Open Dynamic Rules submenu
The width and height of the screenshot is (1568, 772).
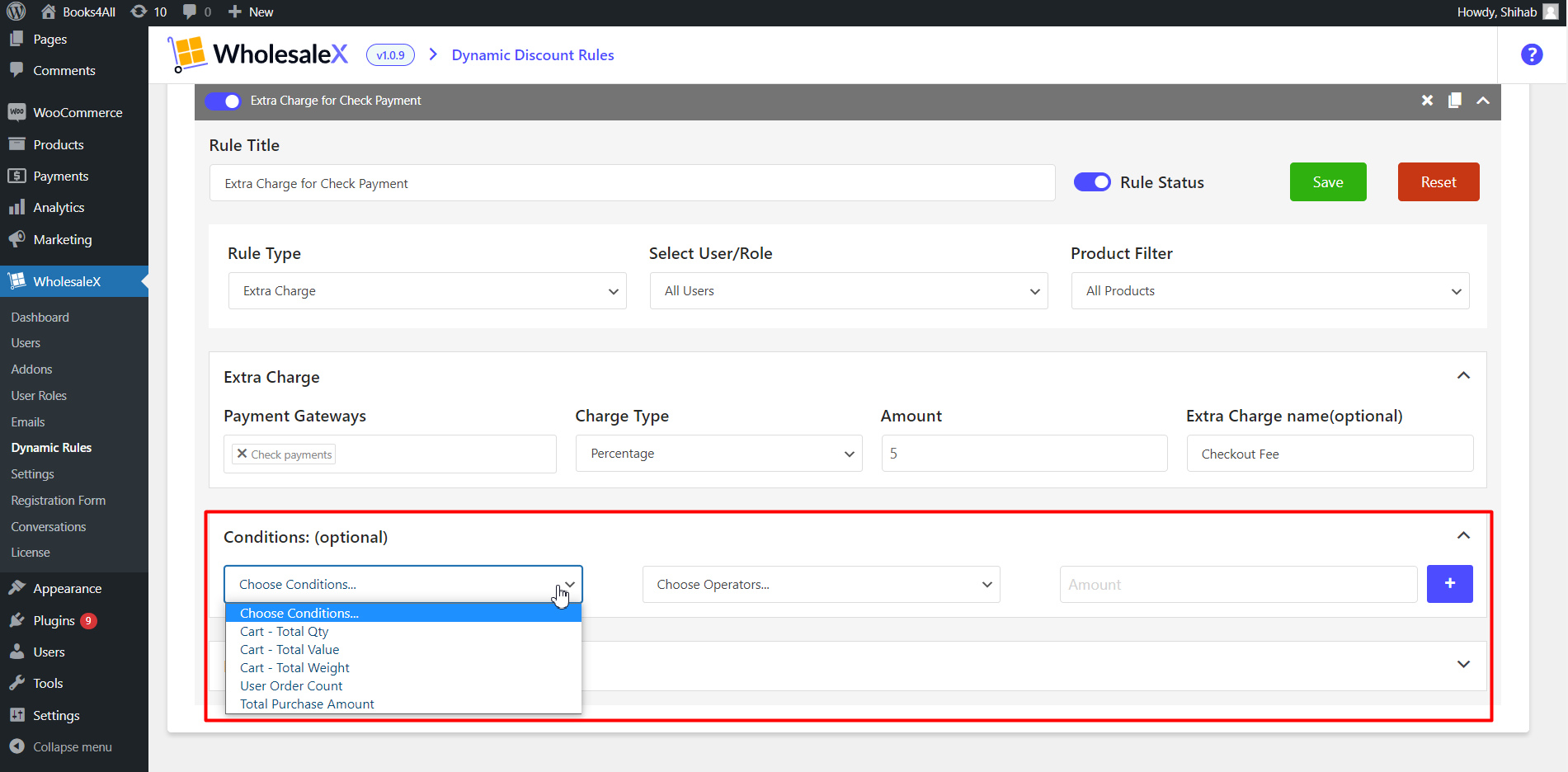pos(51,448)
